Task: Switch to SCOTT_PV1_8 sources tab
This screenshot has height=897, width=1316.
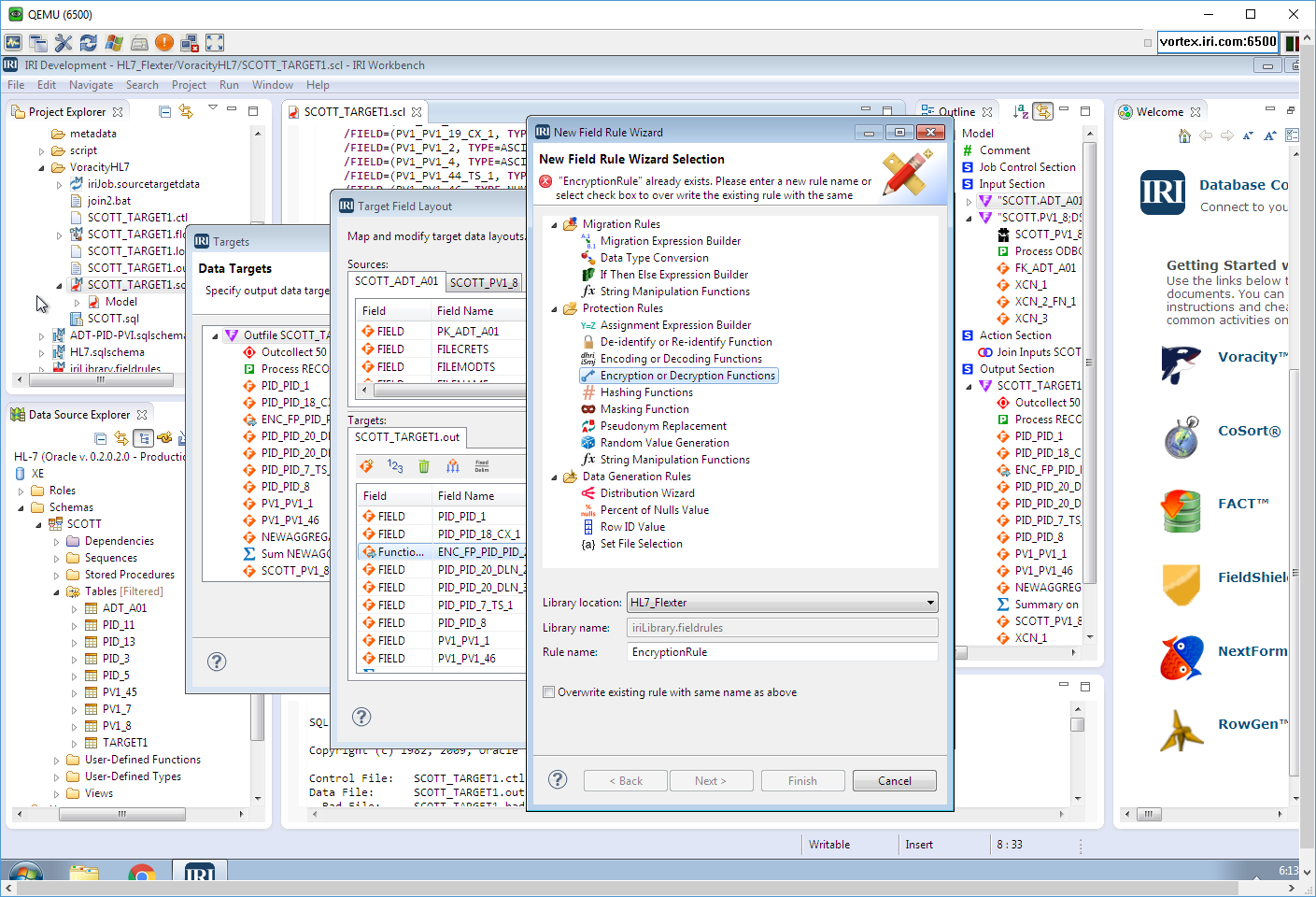Action: [484, 282]
